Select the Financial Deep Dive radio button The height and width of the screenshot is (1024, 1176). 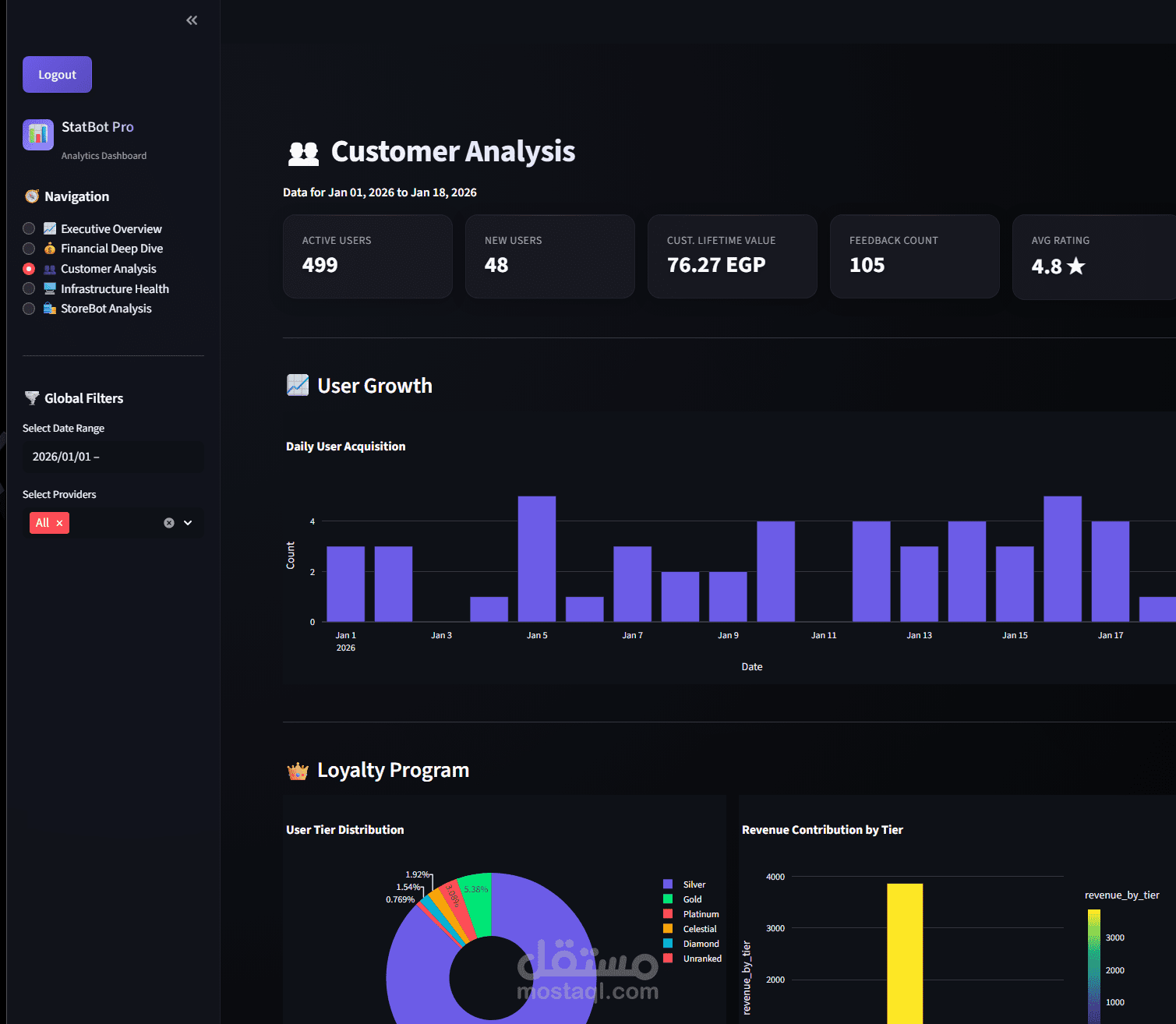[29, 249]
